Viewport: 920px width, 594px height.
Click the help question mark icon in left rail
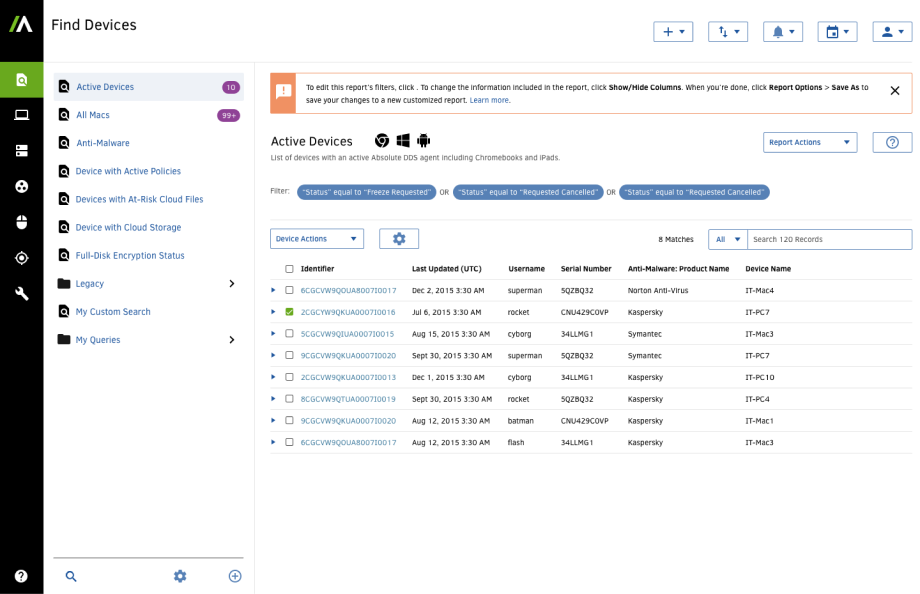[21, 576]
